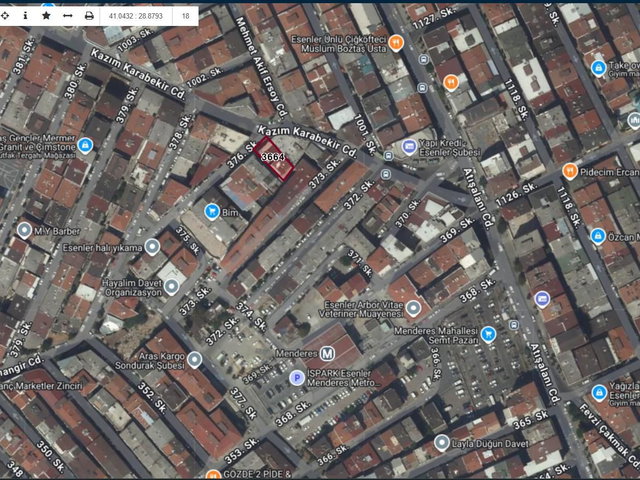Click the Layla Düğün Davet pin
Screen dimensions: 640x480
[x=442, y=443]
